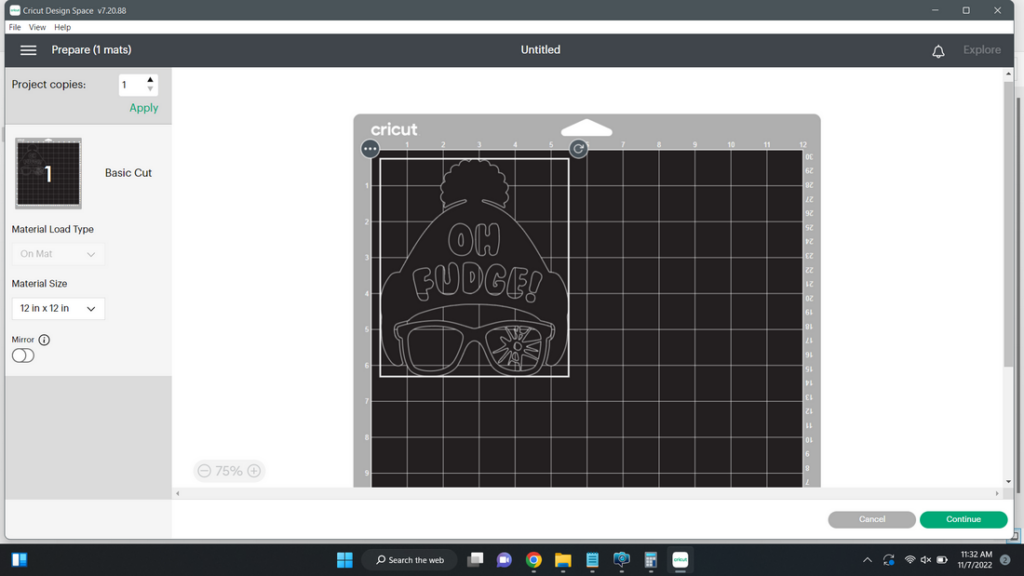Open the Material Load Type dropdown
Screen dimensions: 1024x576
point(58,254)
